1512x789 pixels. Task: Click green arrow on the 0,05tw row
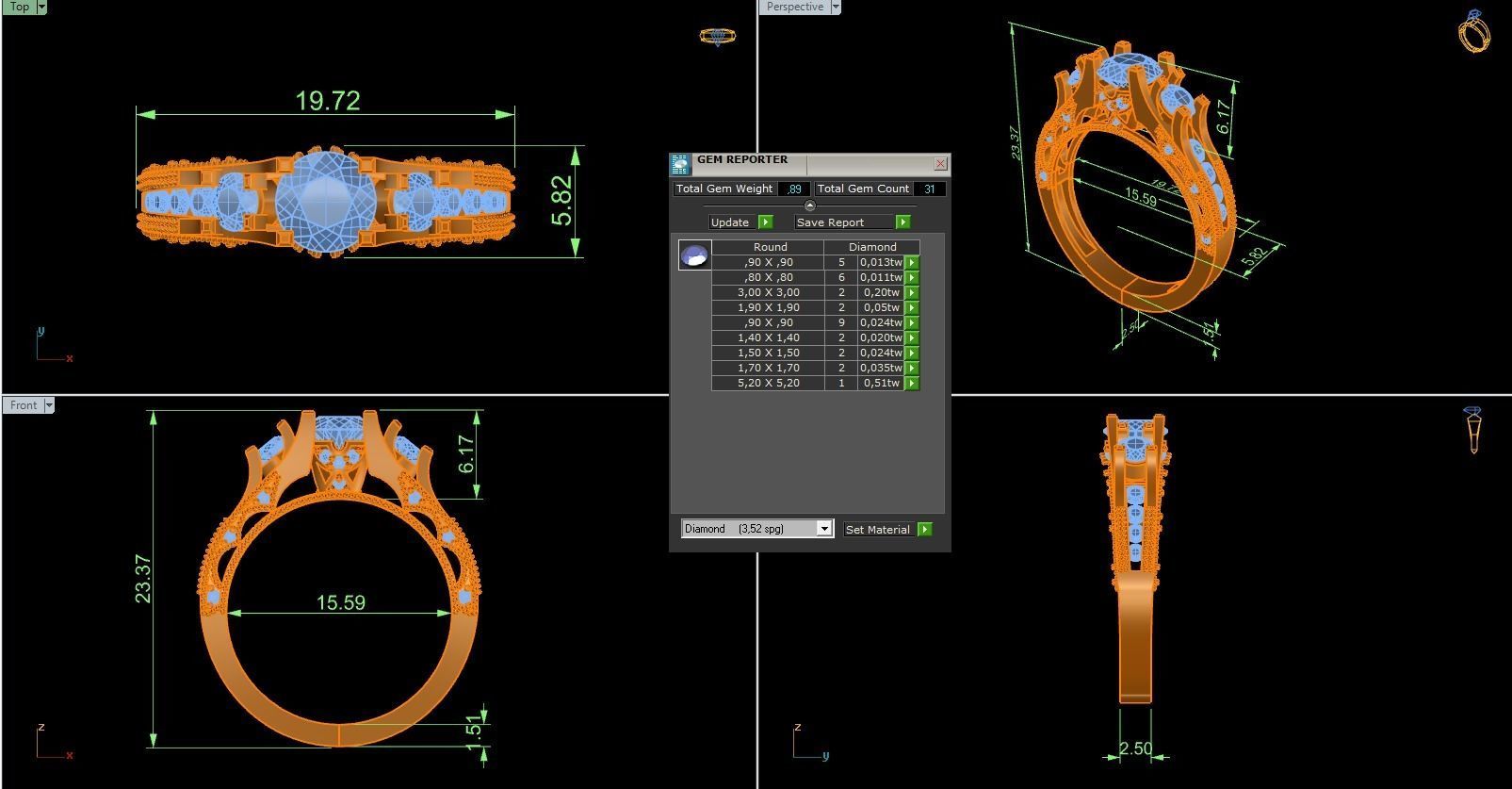(912, 308)
